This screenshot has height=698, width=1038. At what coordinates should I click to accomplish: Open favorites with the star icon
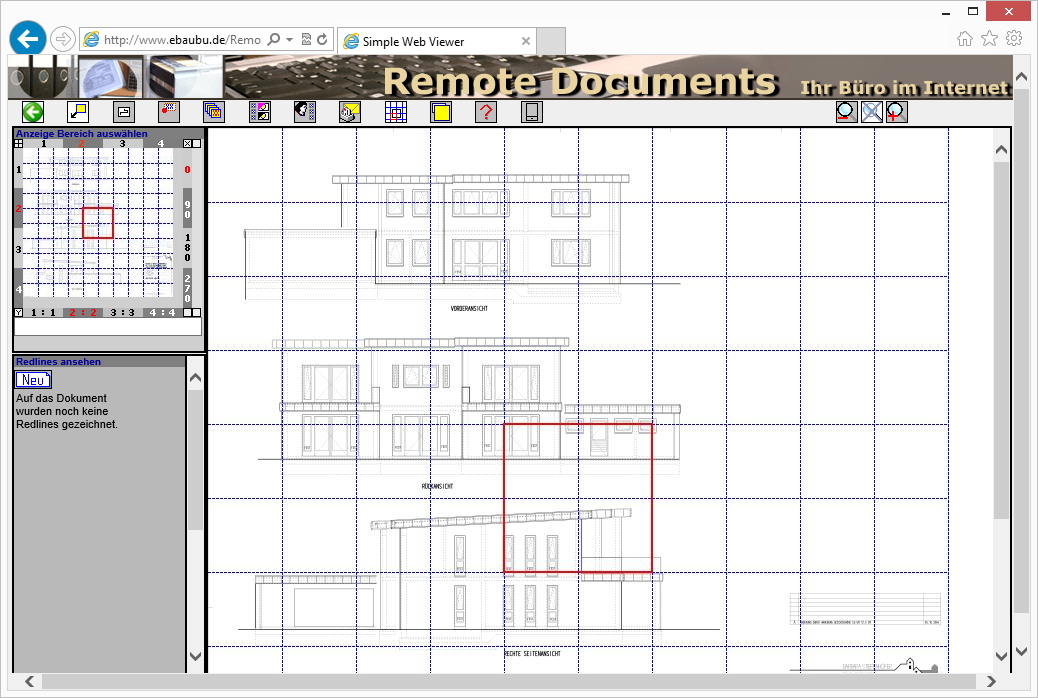(989, 38)
